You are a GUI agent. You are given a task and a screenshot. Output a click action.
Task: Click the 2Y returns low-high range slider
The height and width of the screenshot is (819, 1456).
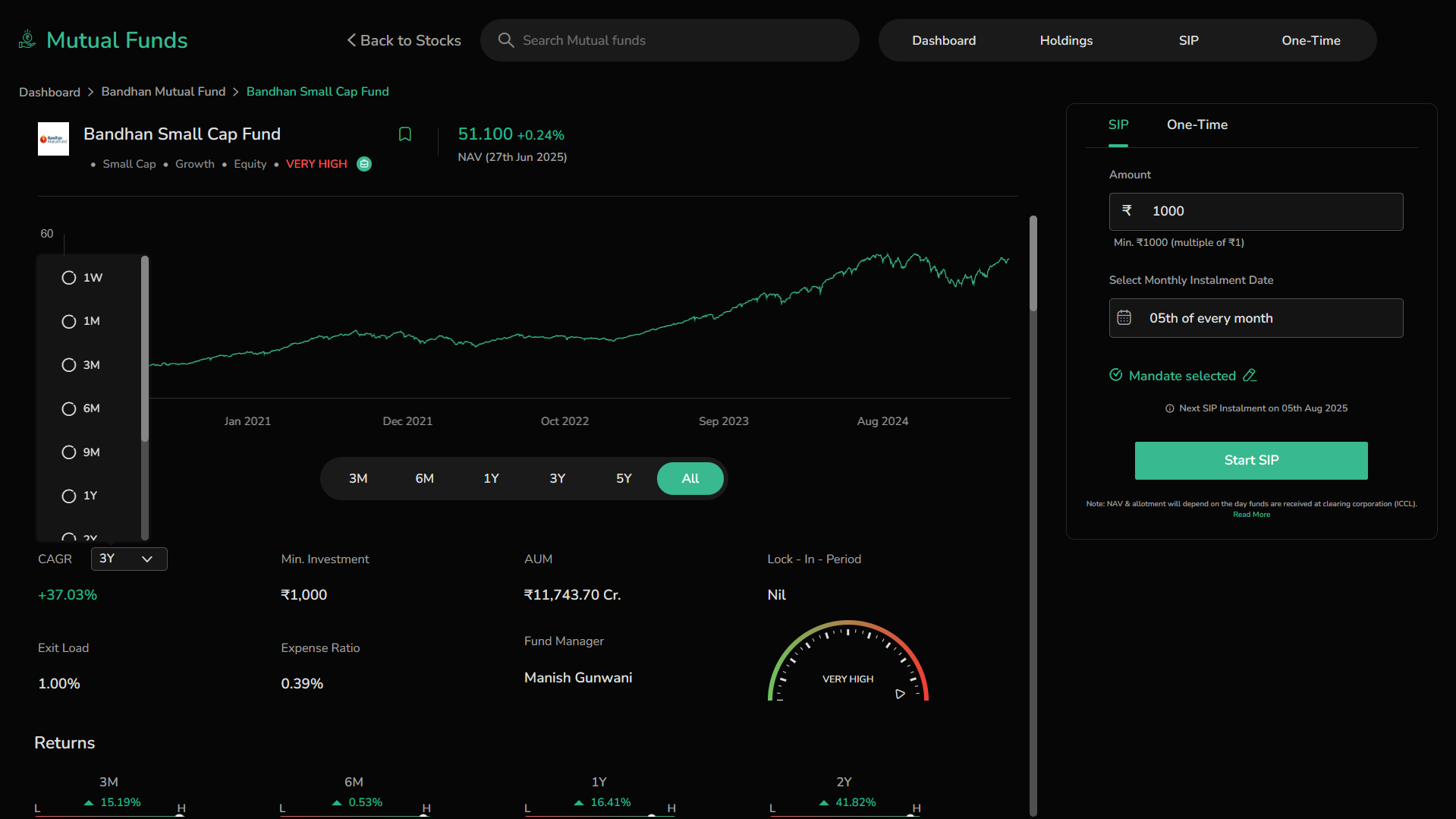[844, 815]
